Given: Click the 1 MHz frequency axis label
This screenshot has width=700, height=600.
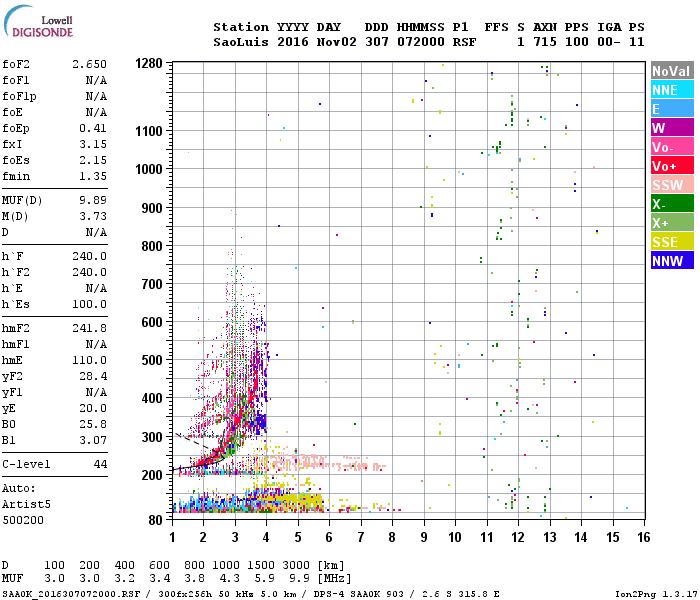Looking at the screenshot, I should [172, 537].
